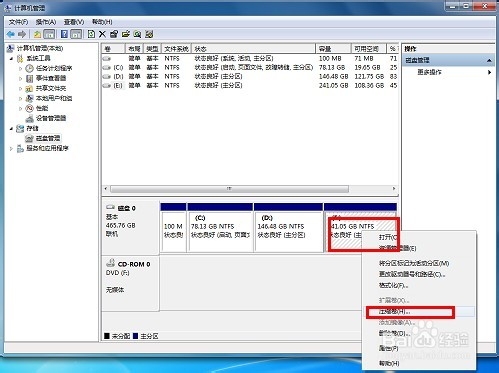Choose 帮助(H) at context menu bottom

coord(419,363)
